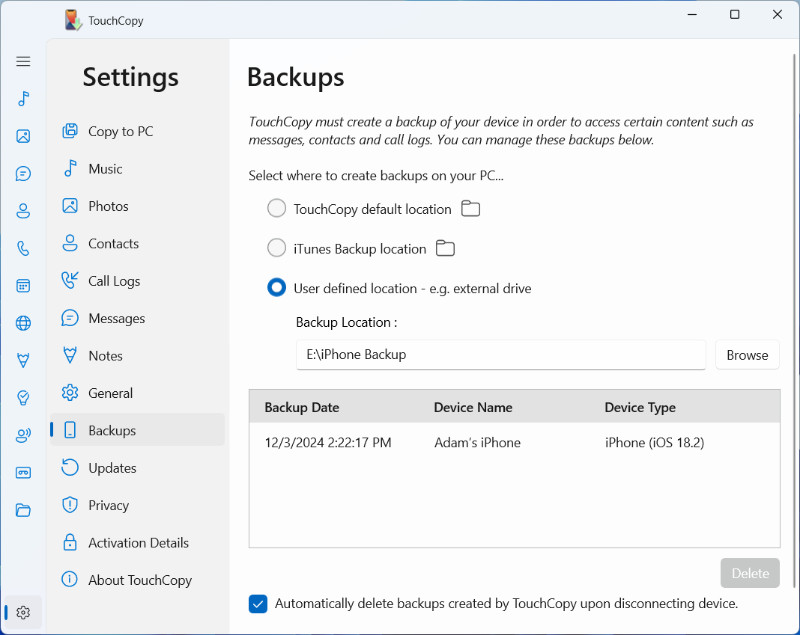Open Music settings page
The image size is (800, 635).
(137, 169)
